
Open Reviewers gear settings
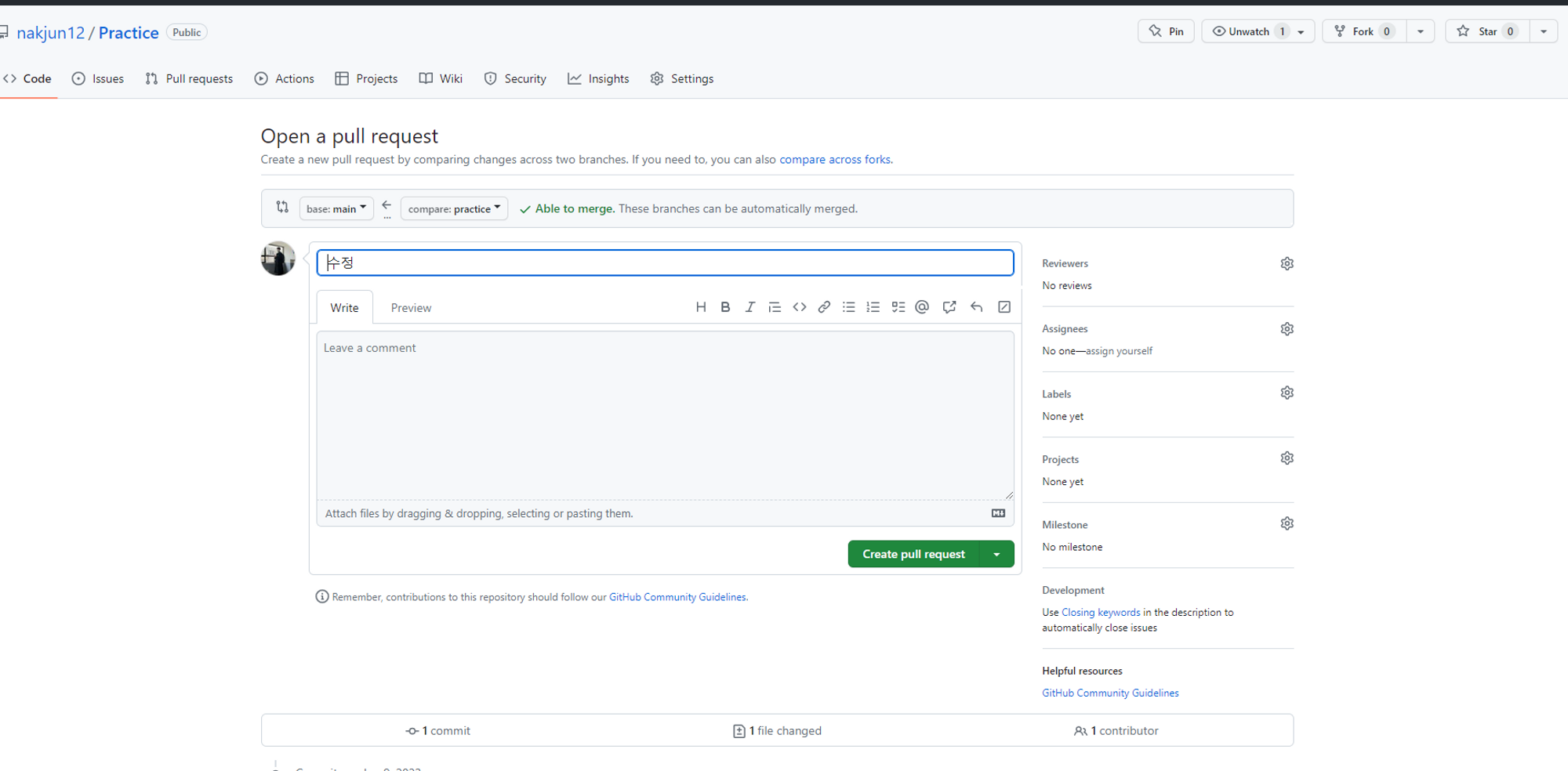1287,263
